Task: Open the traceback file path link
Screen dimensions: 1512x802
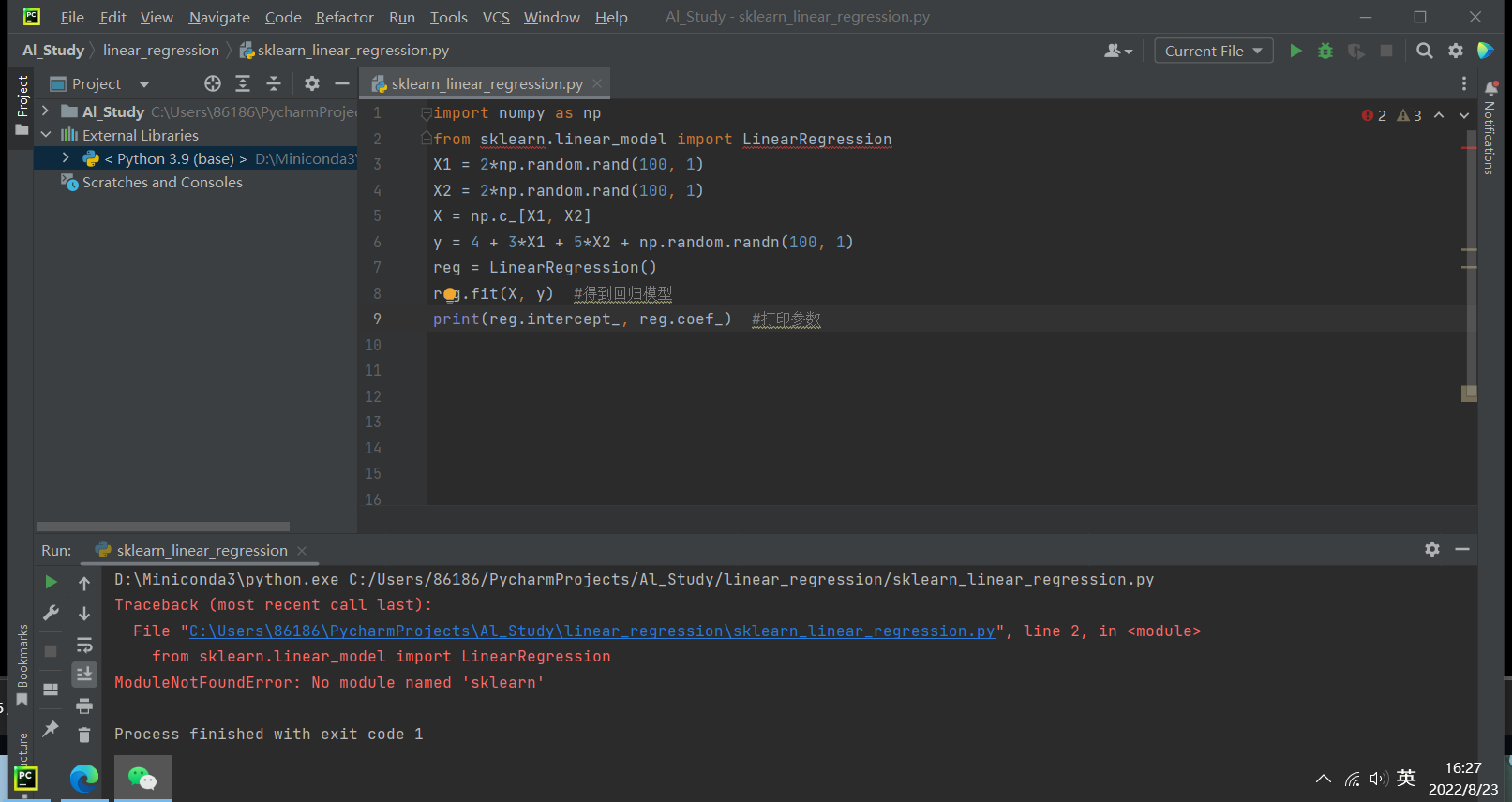Action: (x=591, y=631)
